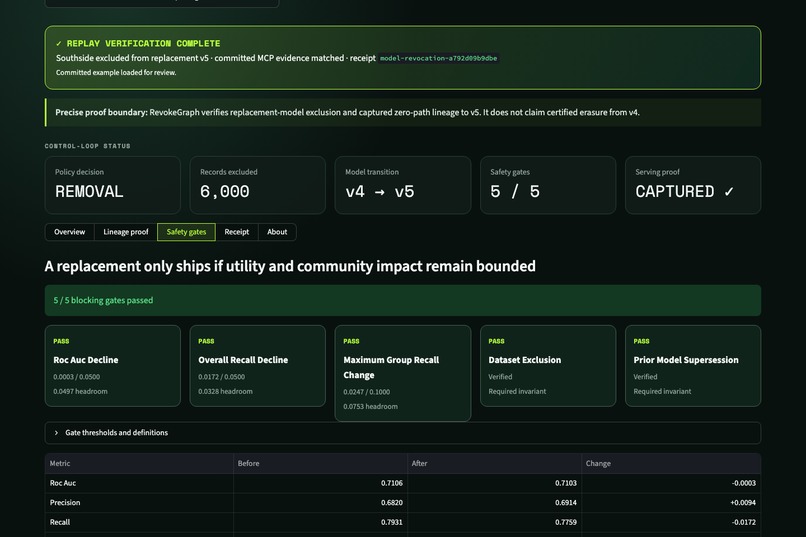Expand Gate thresholds and definitions
The width and height of the screenshot is (806, 537).
pyautogui.click(x=402, y=433)
